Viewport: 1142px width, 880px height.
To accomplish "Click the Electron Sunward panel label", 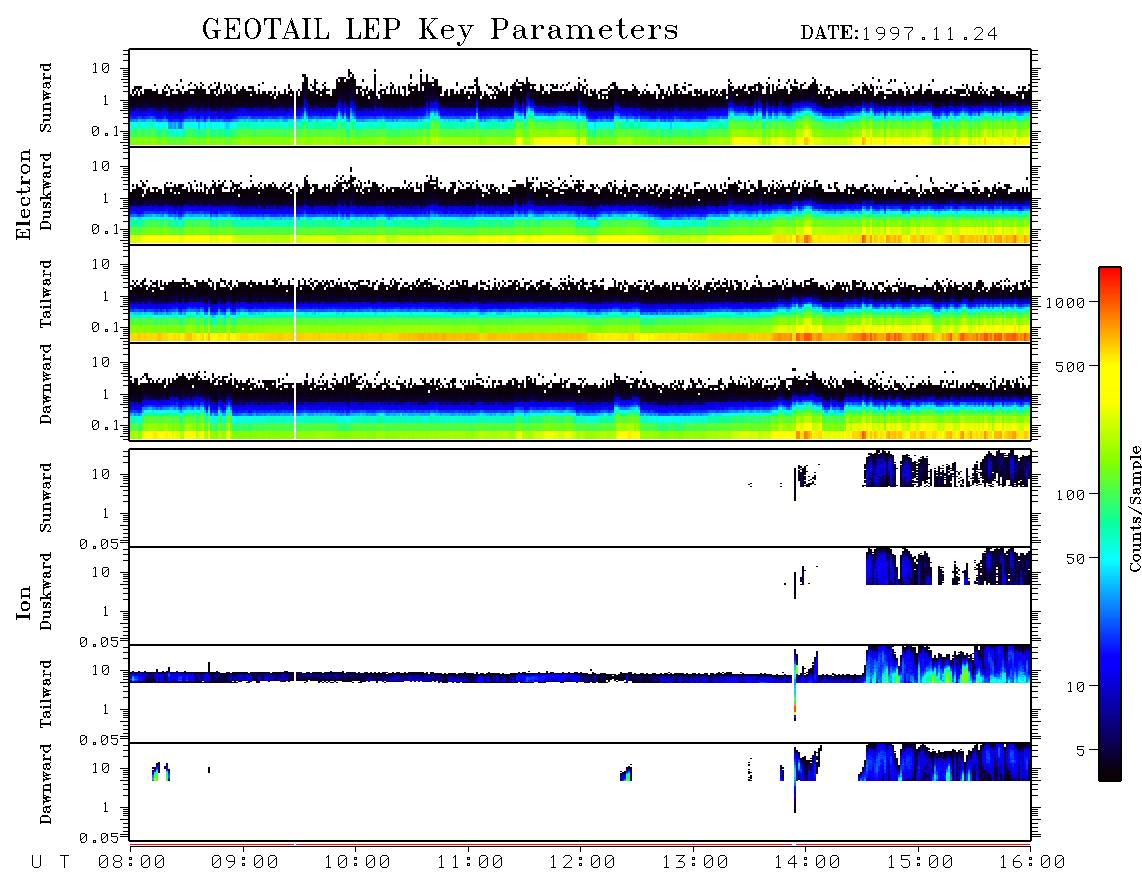I will pos(46,98).
